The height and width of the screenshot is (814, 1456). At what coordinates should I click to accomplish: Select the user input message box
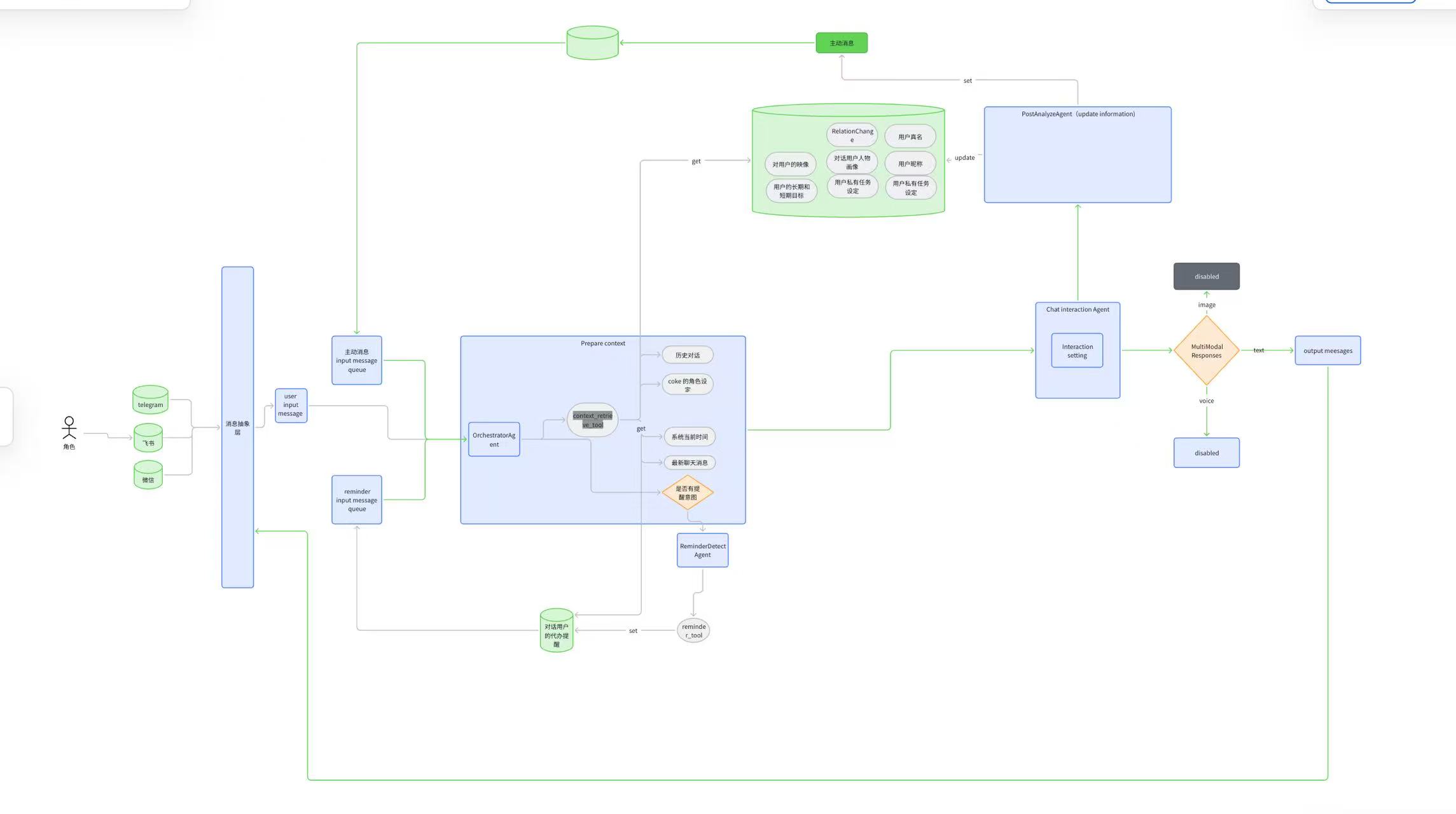click(x=291, y=405)
